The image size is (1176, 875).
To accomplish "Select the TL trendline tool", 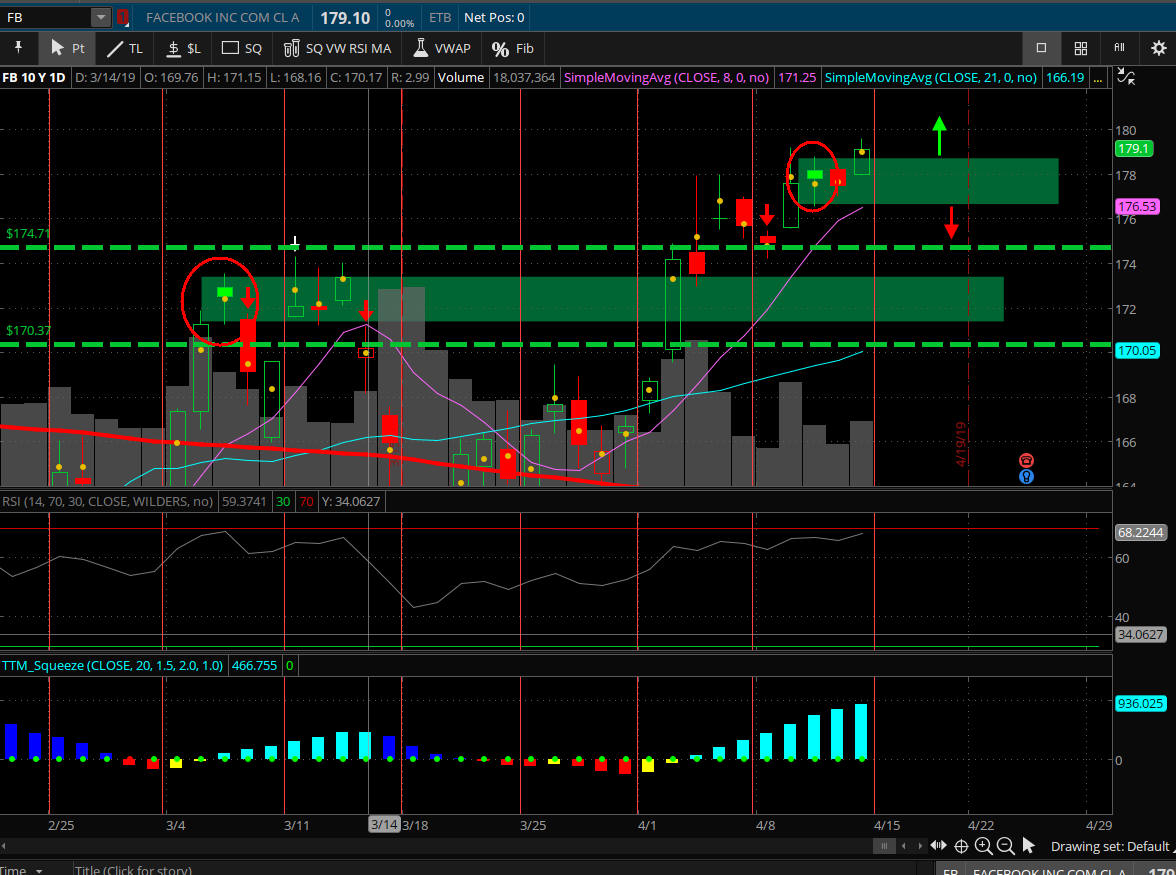I will (126, 48).
